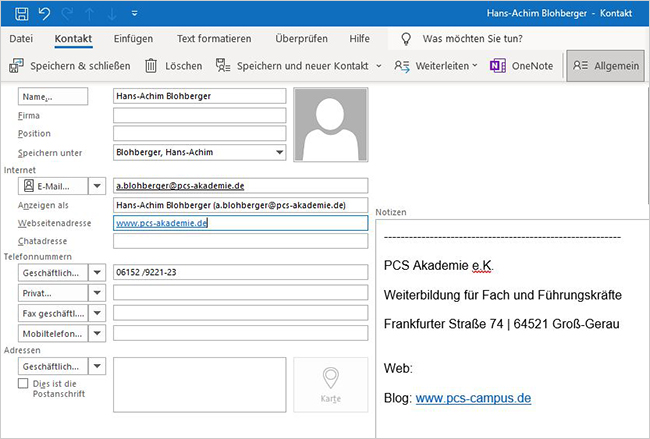Click the Save floppy disk icon
Image resolution: width=650 pixels, height=439 pixels.
click(22, 13)
